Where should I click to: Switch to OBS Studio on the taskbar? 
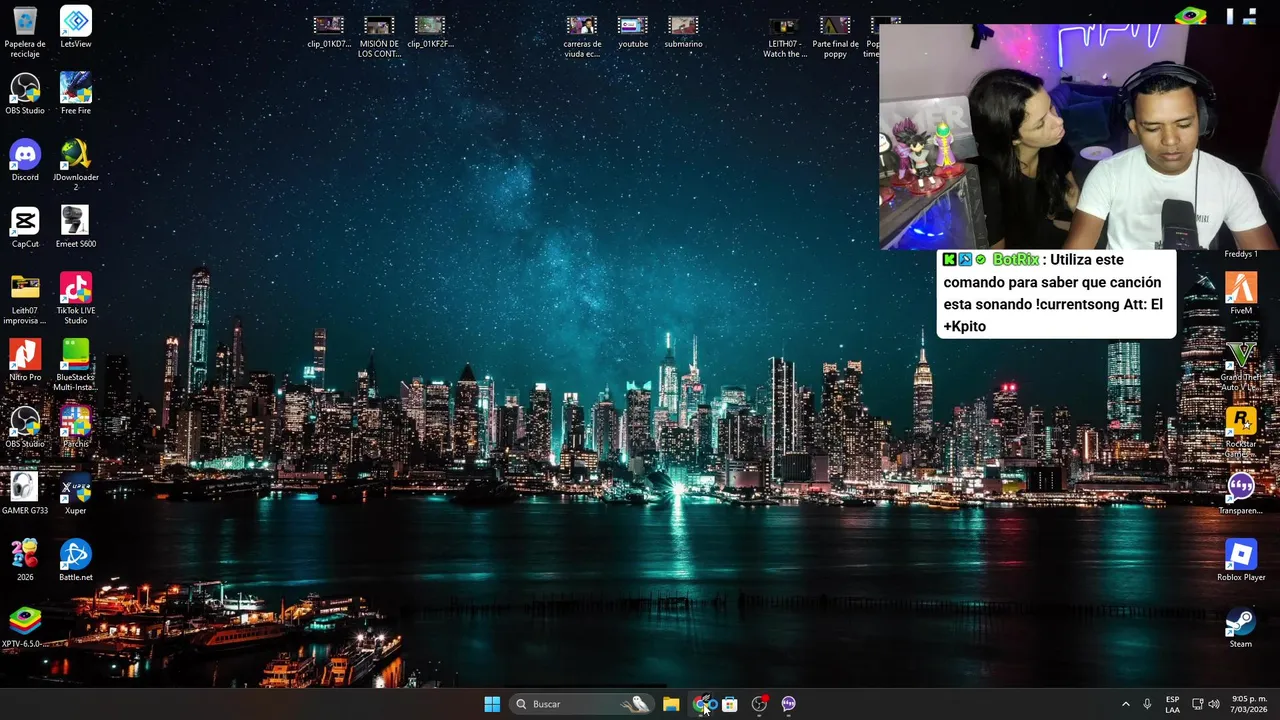click(x=759, y=704)
